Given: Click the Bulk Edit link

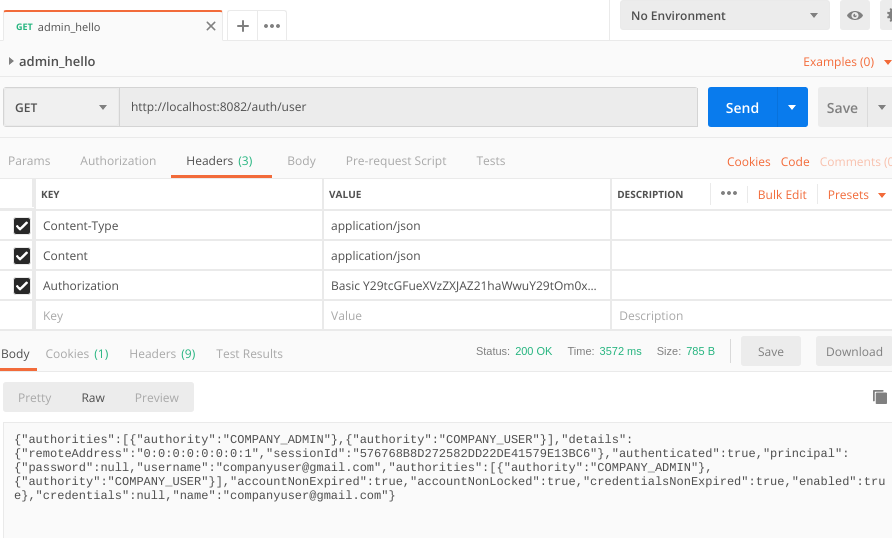Looking at the screenshot, I should pyautogui.click(x=782, y=194).
